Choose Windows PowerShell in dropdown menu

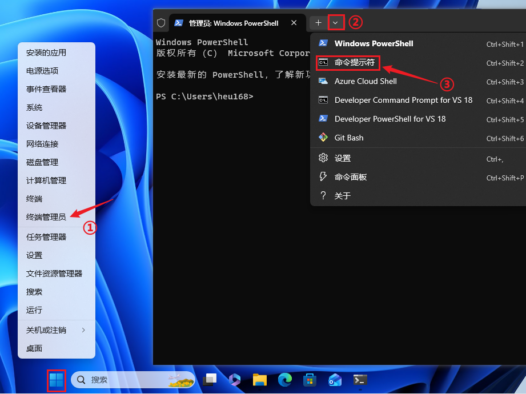(418, 44)
